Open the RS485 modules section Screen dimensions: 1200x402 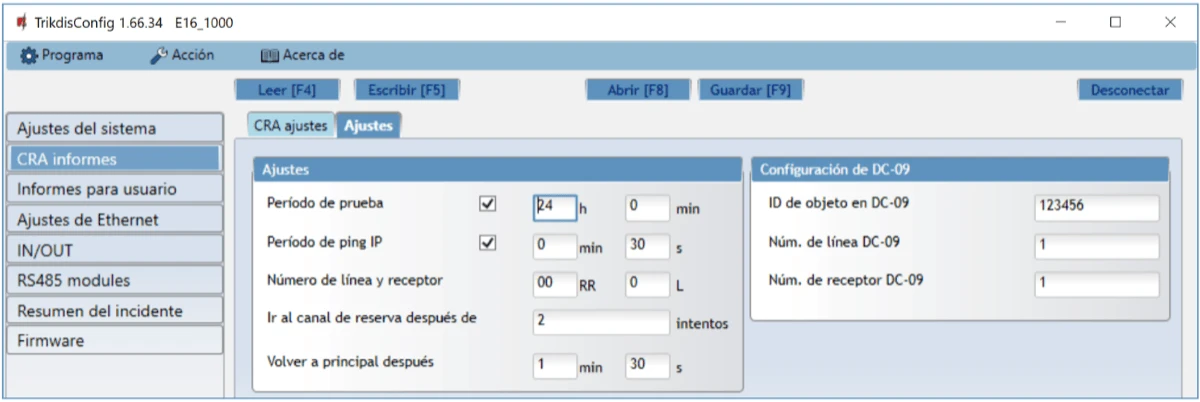(x=112, y=280)
